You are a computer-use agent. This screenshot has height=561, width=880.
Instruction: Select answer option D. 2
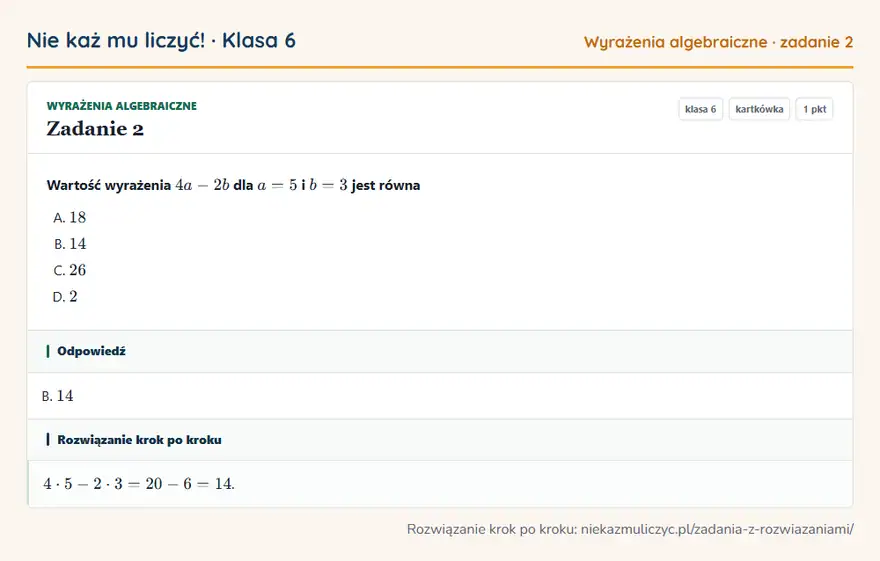pyautogui.click(x=65, y=297)
